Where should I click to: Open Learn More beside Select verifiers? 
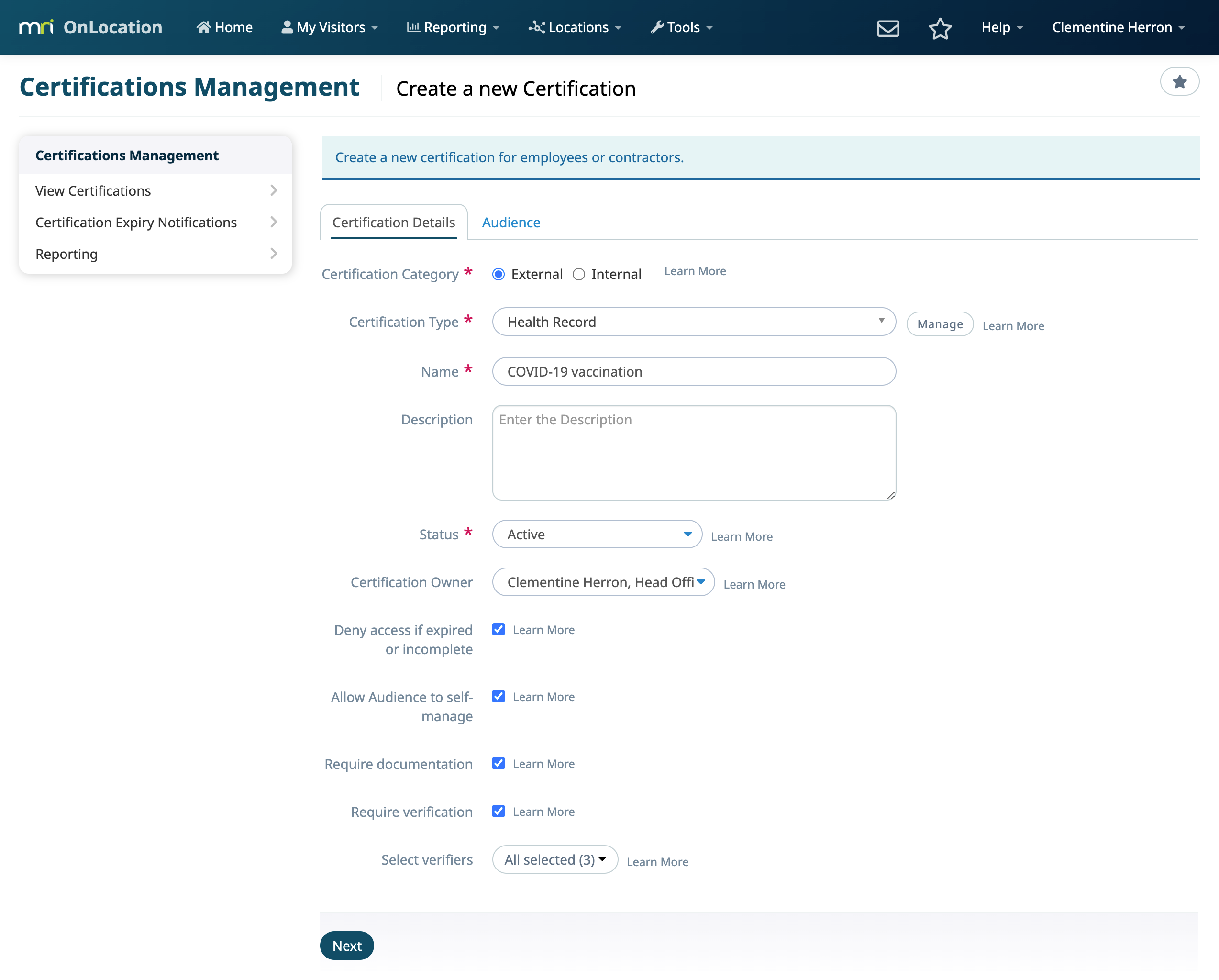click(x=657, y=862)
